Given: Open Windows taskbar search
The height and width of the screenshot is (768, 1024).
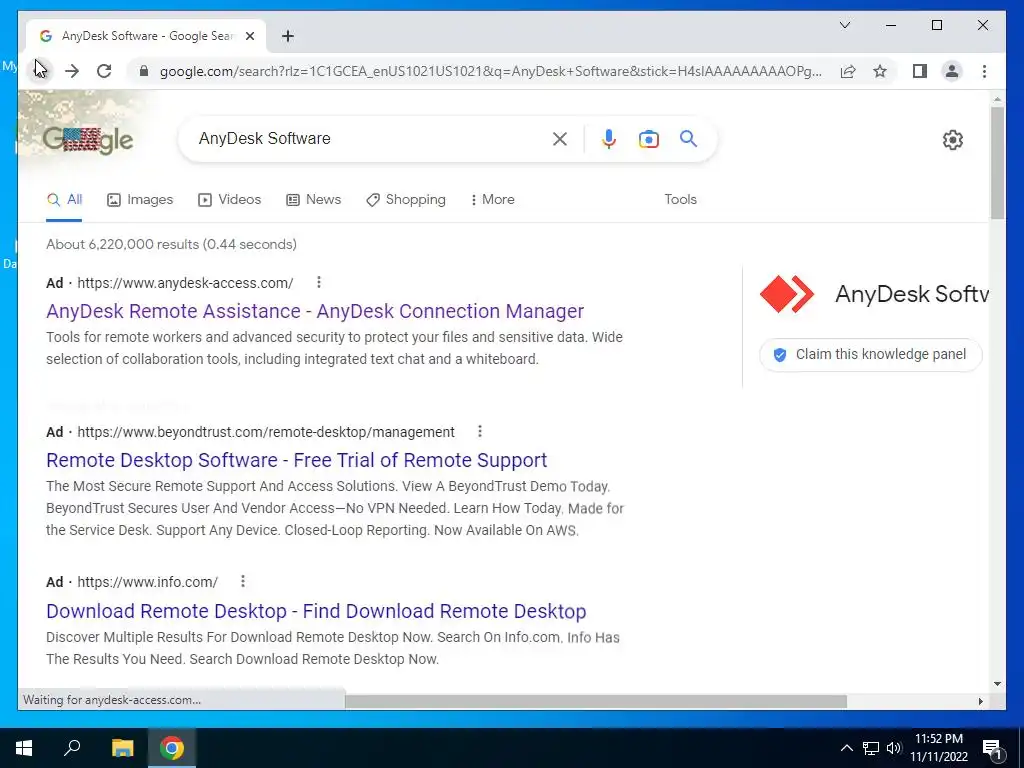Looking at the screenshot, I should tap(72, 748).
